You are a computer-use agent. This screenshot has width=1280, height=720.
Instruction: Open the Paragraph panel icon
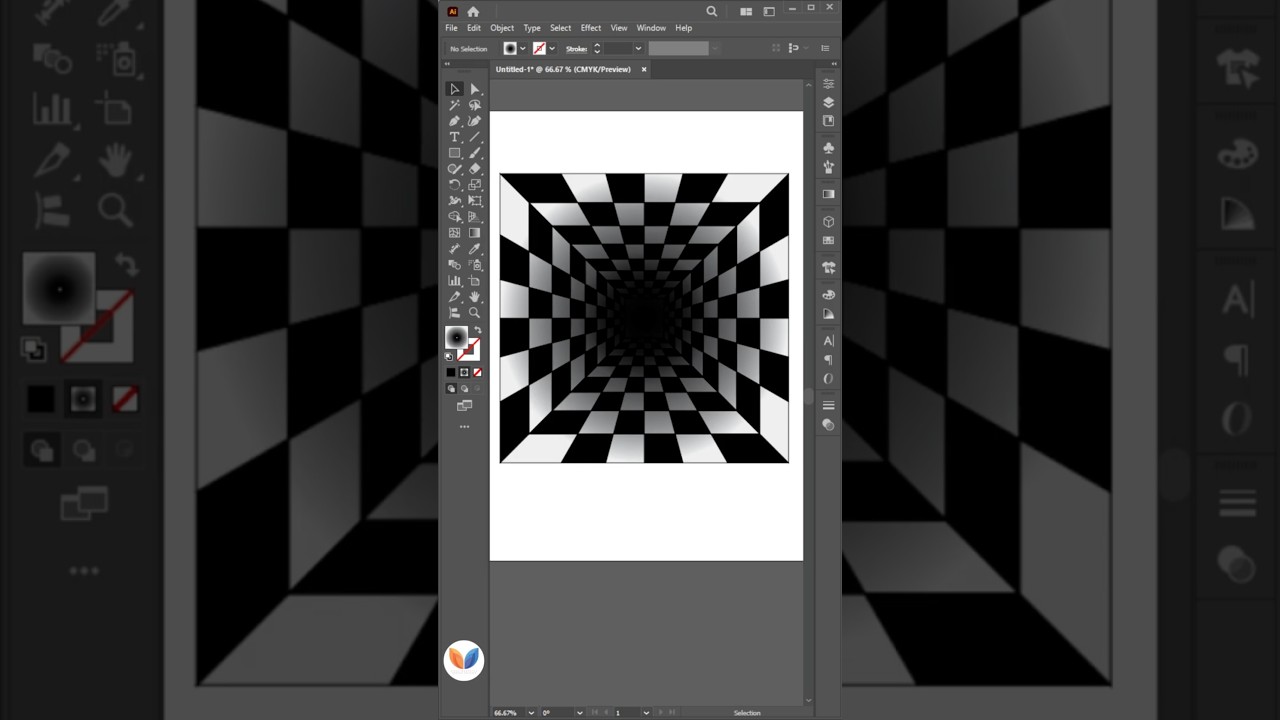[828, 360]
